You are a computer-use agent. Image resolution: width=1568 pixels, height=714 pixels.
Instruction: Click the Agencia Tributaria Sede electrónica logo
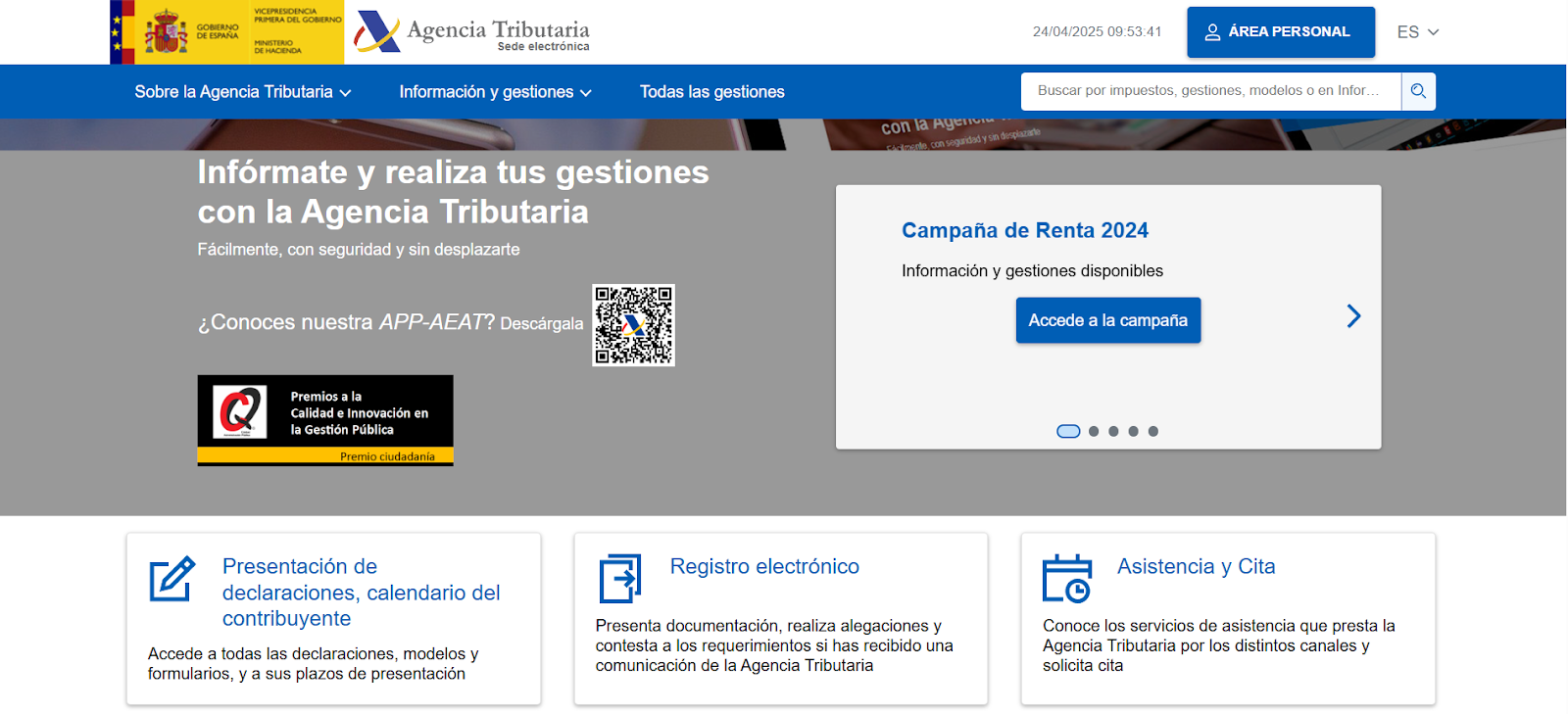point(471,32)
